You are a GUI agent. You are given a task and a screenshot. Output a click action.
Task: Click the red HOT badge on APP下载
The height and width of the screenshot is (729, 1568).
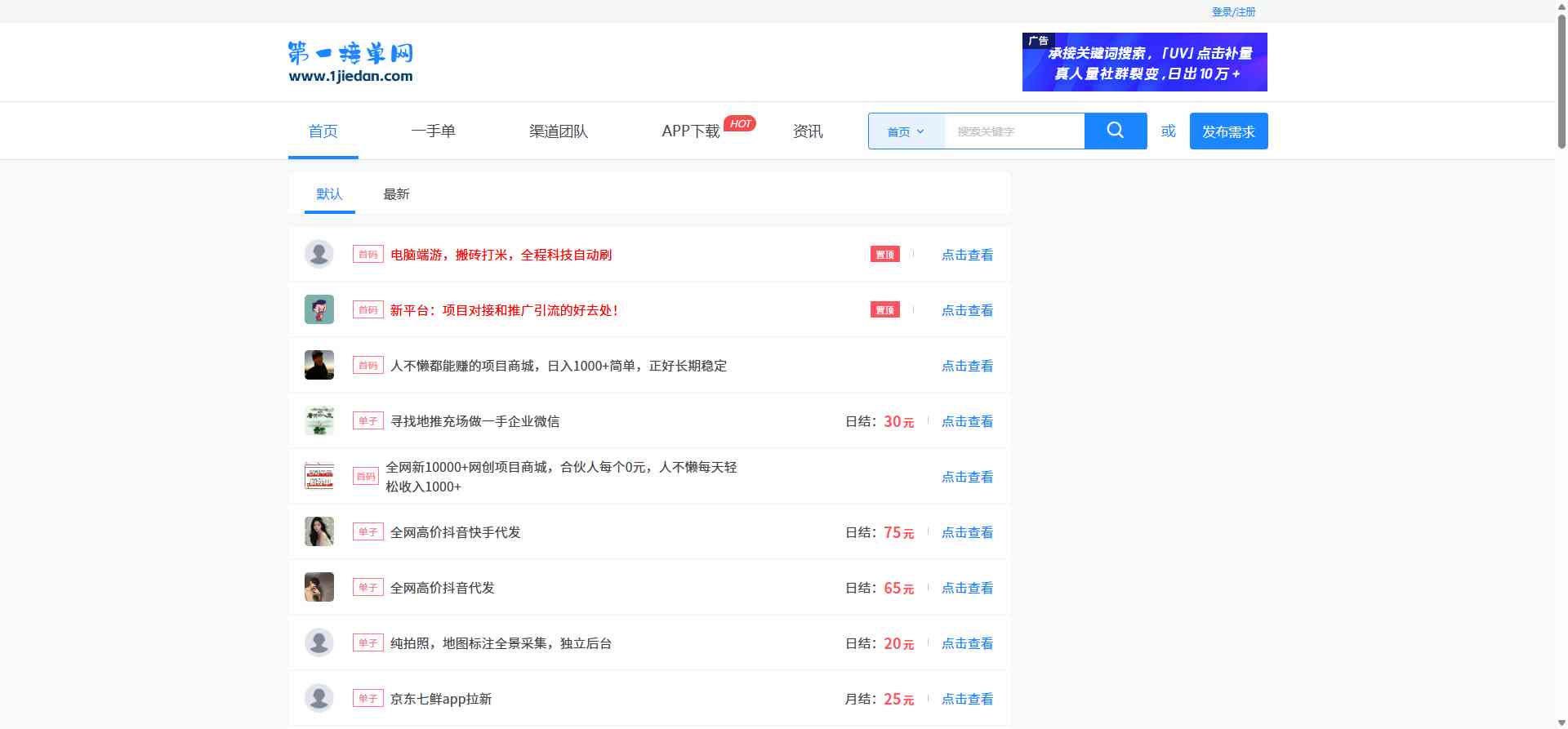click(x=740, y=124)
